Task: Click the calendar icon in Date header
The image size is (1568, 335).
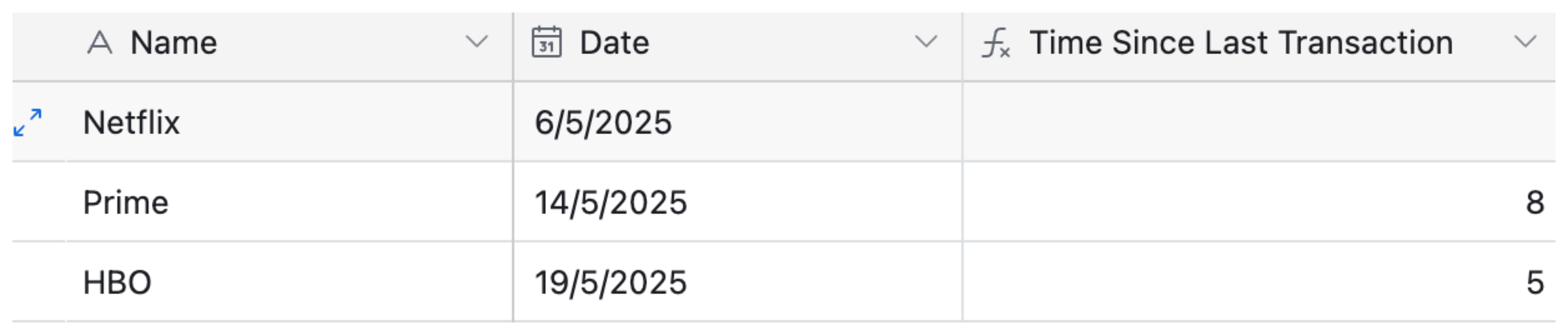Action: point(546,42)
